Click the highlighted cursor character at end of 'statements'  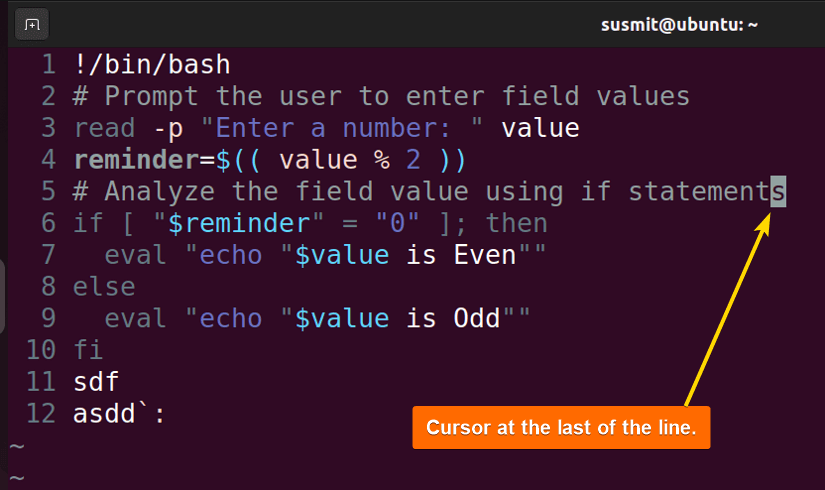tap(778, 191)
